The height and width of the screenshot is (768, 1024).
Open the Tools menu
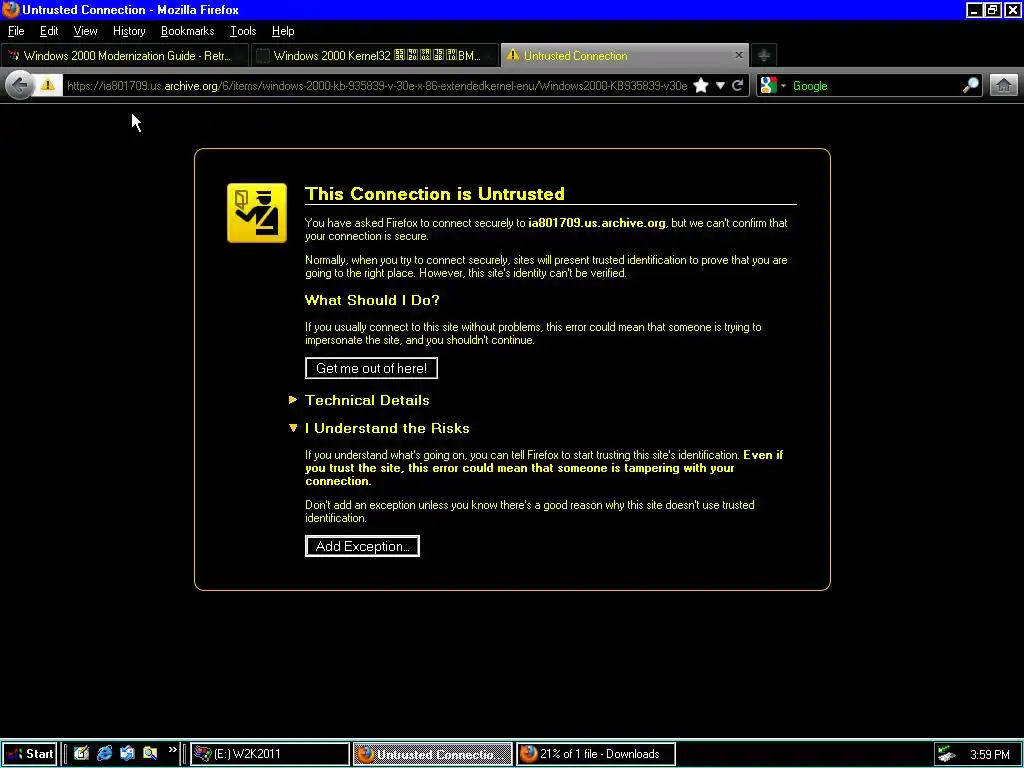pos(243,31)
